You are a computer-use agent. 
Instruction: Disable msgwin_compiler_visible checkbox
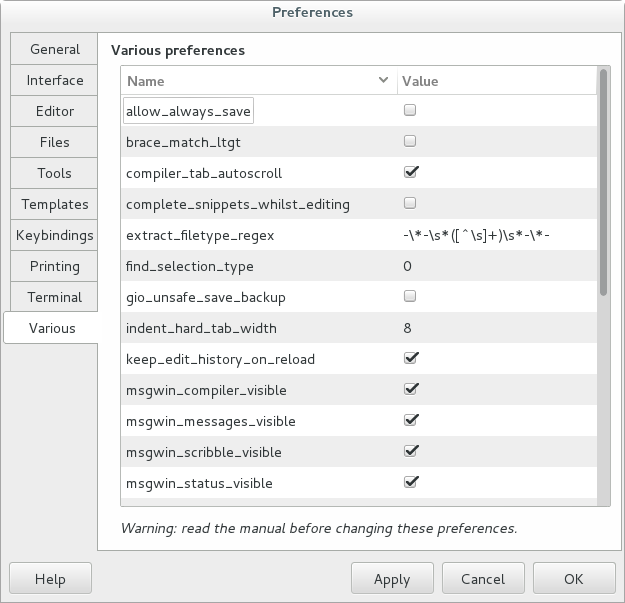pyautogui.click(x=410, y=390)
